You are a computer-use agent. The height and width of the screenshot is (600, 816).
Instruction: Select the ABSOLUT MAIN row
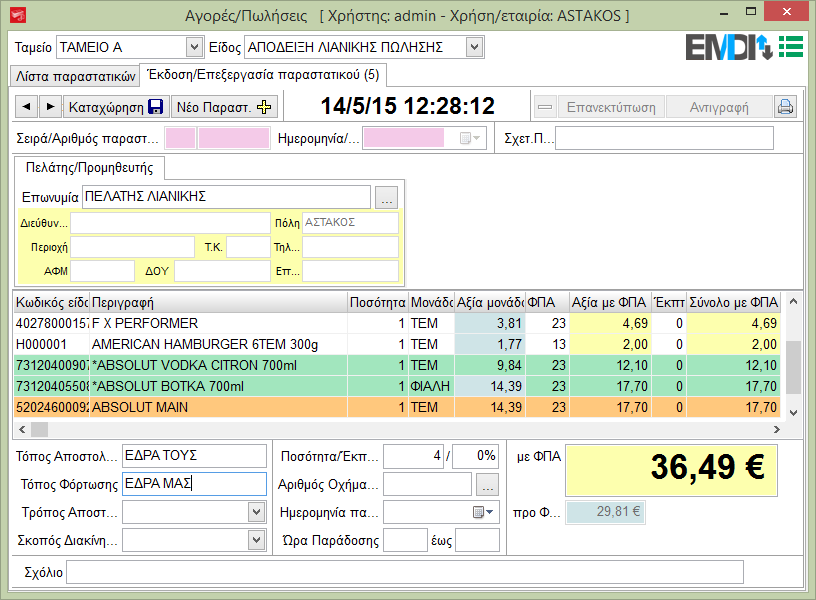pos(397,407)
